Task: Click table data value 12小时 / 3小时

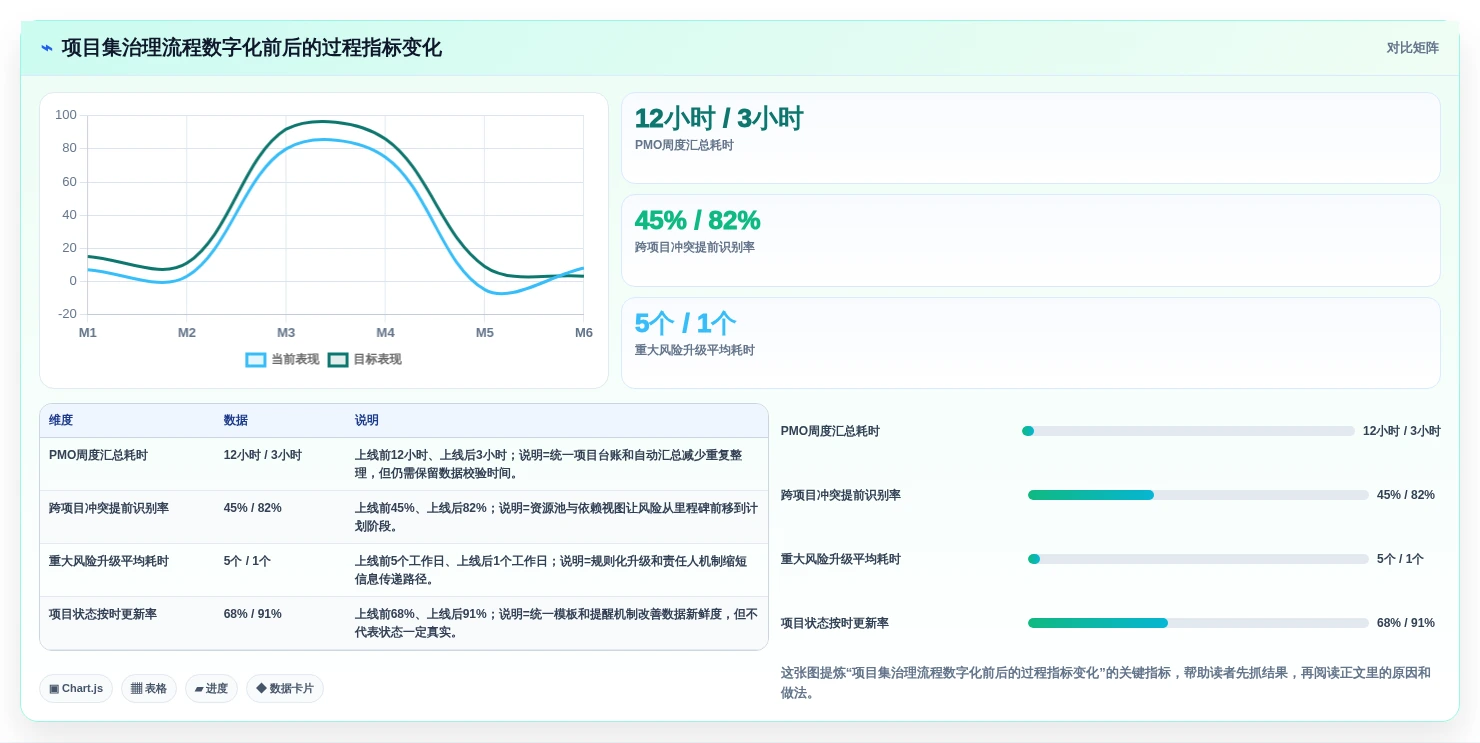Action: point(263,455)
